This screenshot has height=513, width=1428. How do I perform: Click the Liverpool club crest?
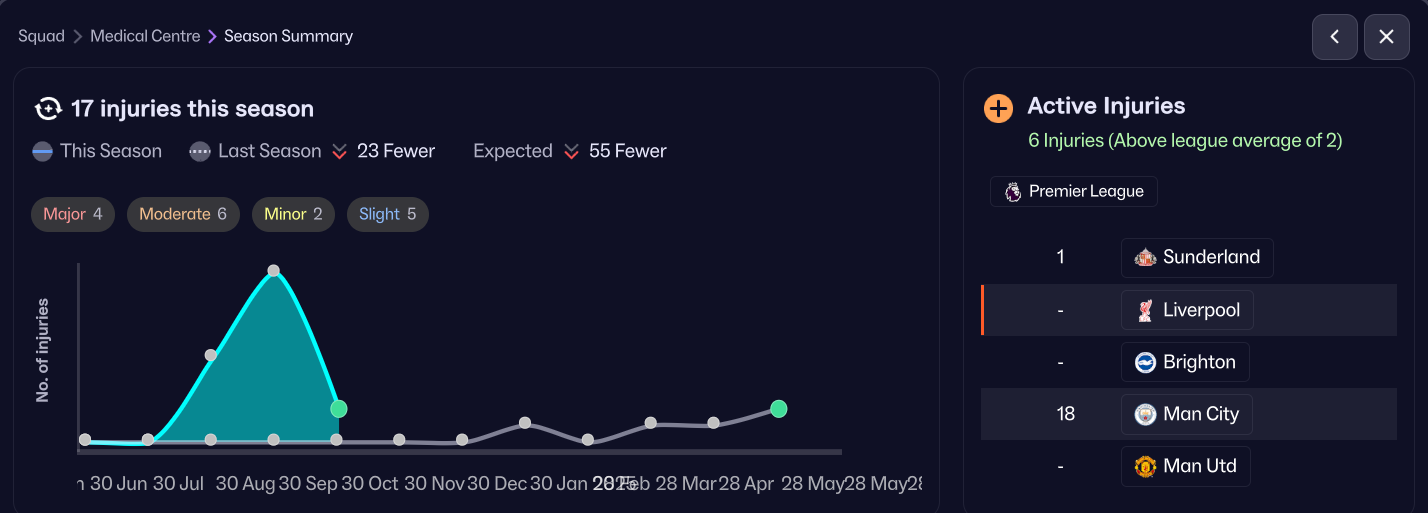1145,311
